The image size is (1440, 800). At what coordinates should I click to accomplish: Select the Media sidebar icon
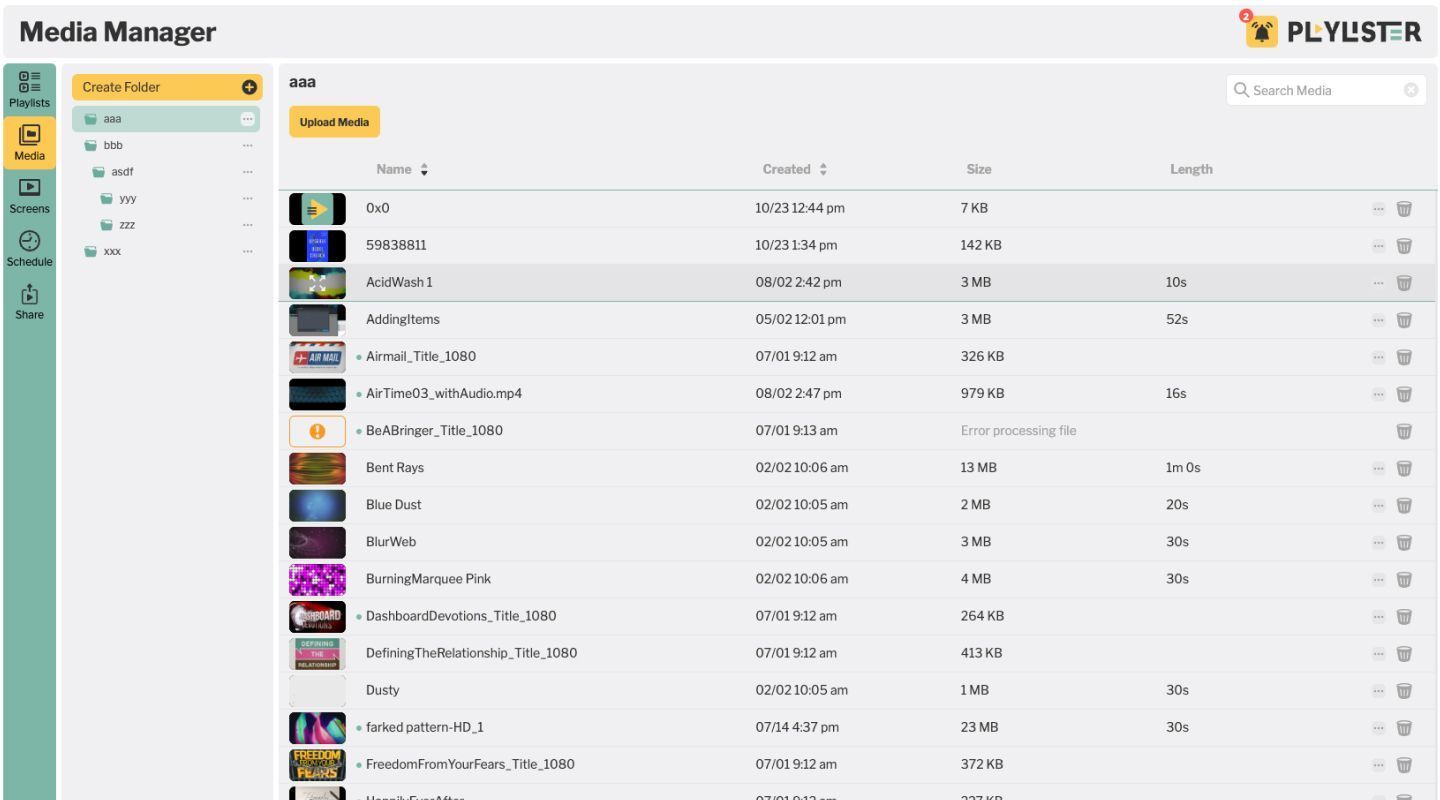[29, 142]
